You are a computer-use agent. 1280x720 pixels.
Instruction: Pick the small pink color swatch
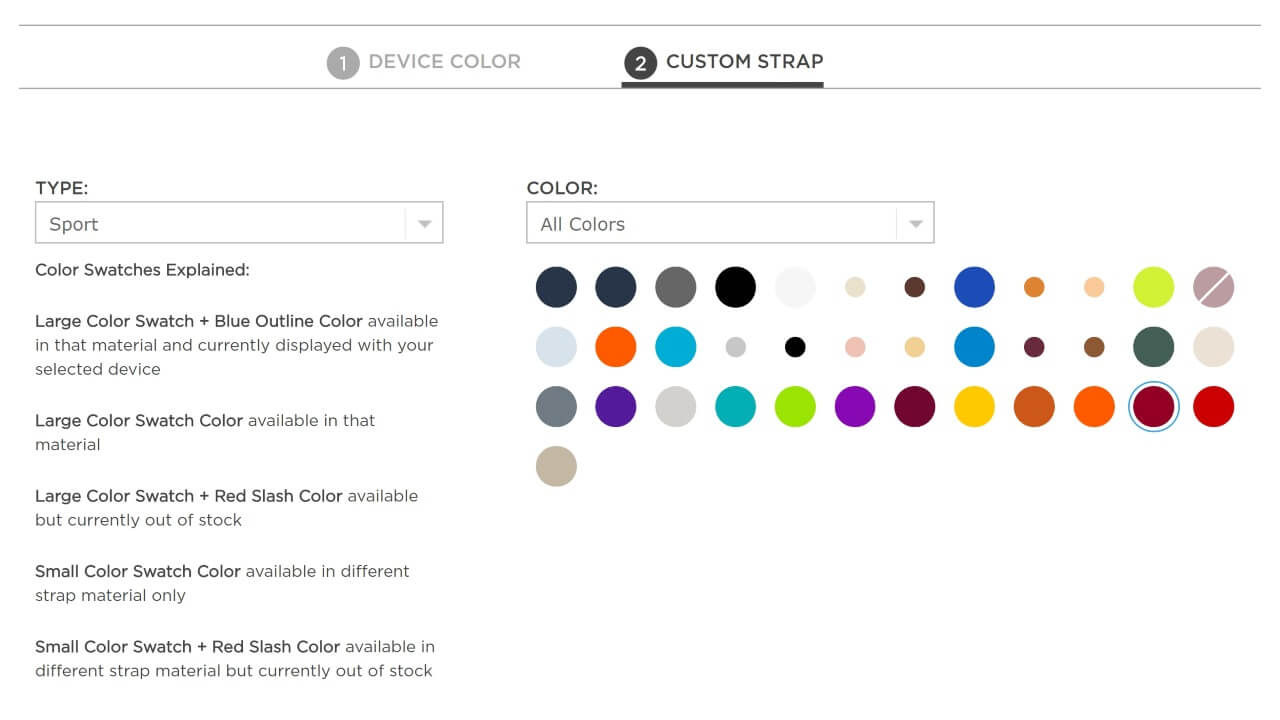tap(855, 347)
